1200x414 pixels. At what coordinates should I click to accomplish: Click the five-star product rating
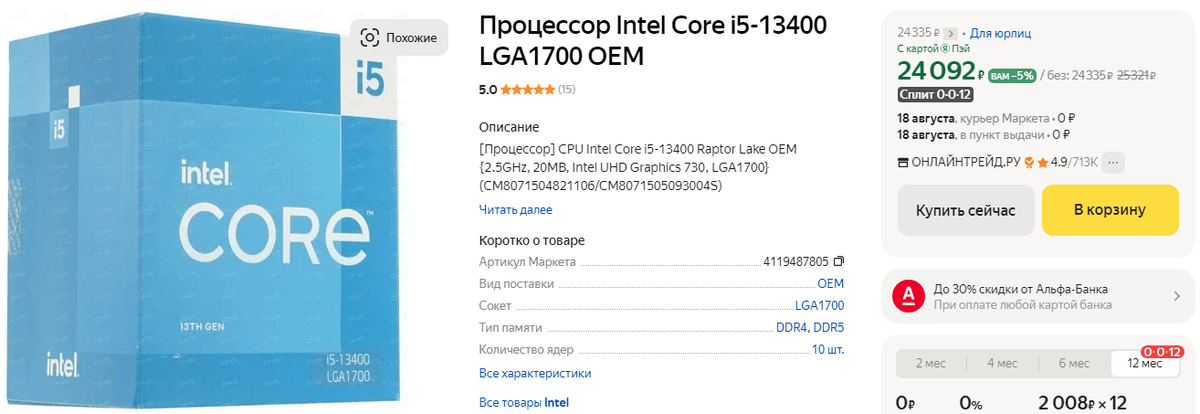click(x=528, y=89)
